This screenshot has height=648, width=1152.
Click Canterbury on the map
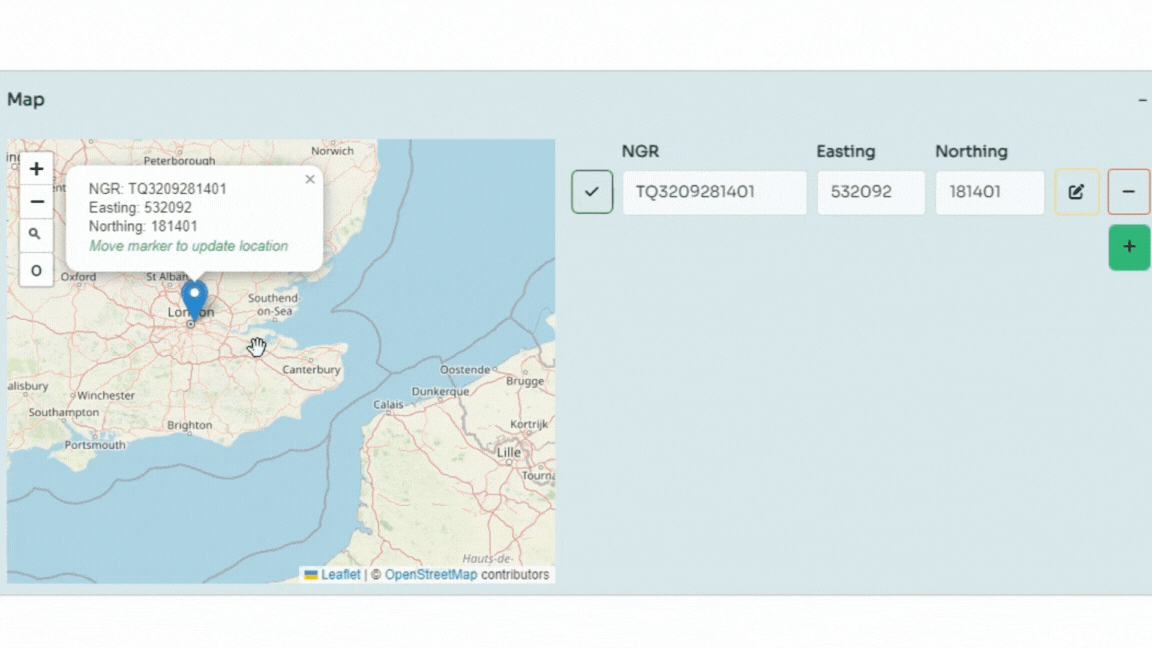(312, 370)
